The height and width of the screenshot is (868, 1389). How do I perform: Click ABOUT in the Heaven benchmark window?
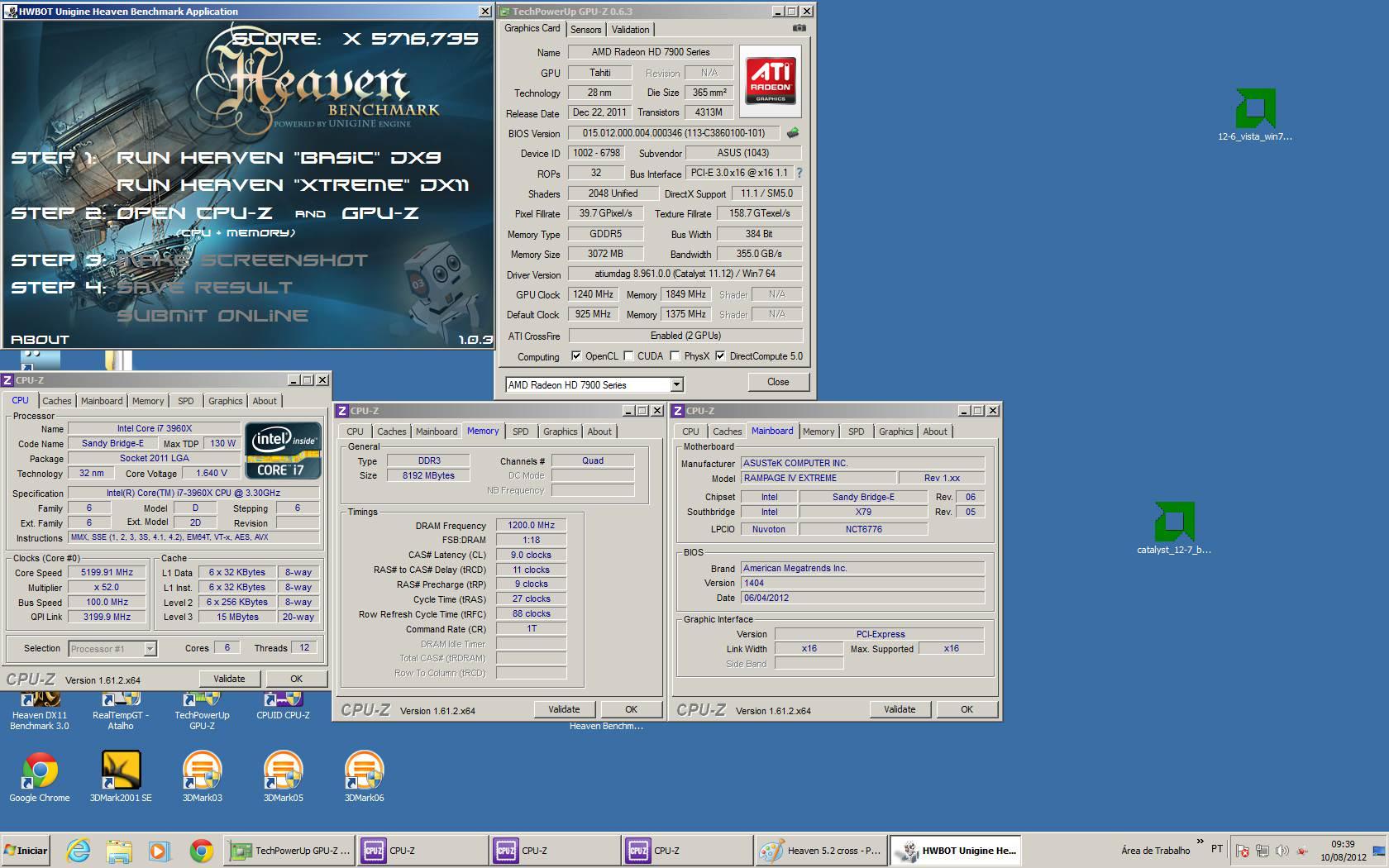click(x=40, y=339)
